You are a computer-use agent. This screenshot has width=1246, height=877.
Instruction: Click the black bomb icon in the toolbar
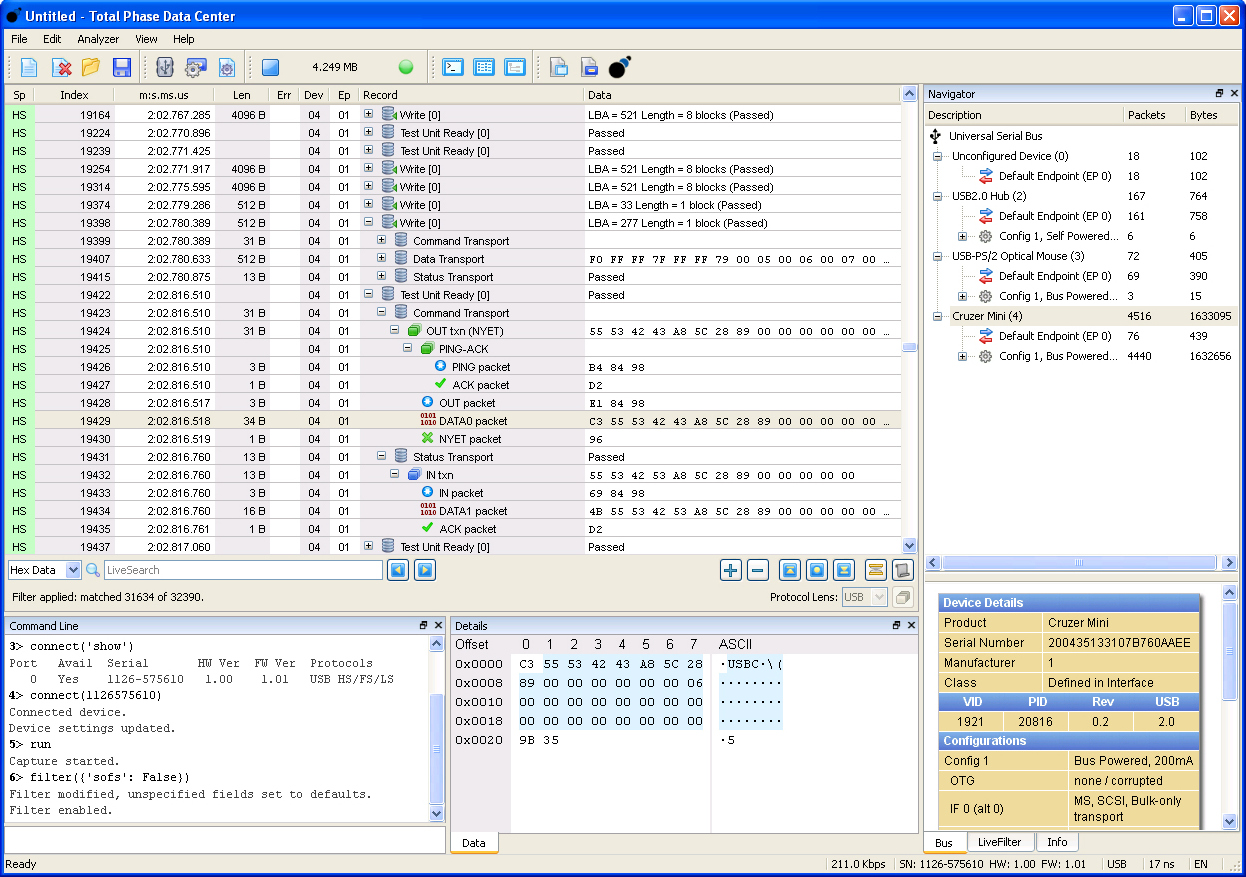(620, 68)
